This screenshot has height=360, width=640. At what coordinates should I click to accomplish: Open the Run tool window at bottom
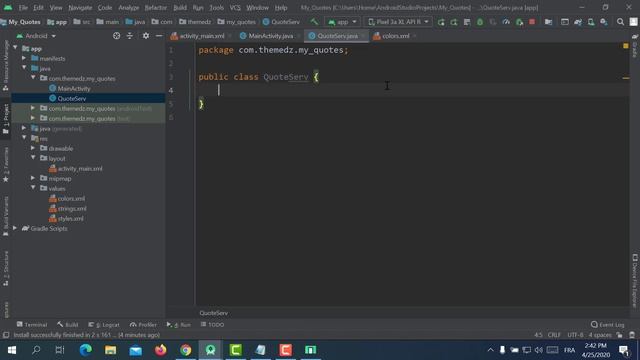pos(178,324)
